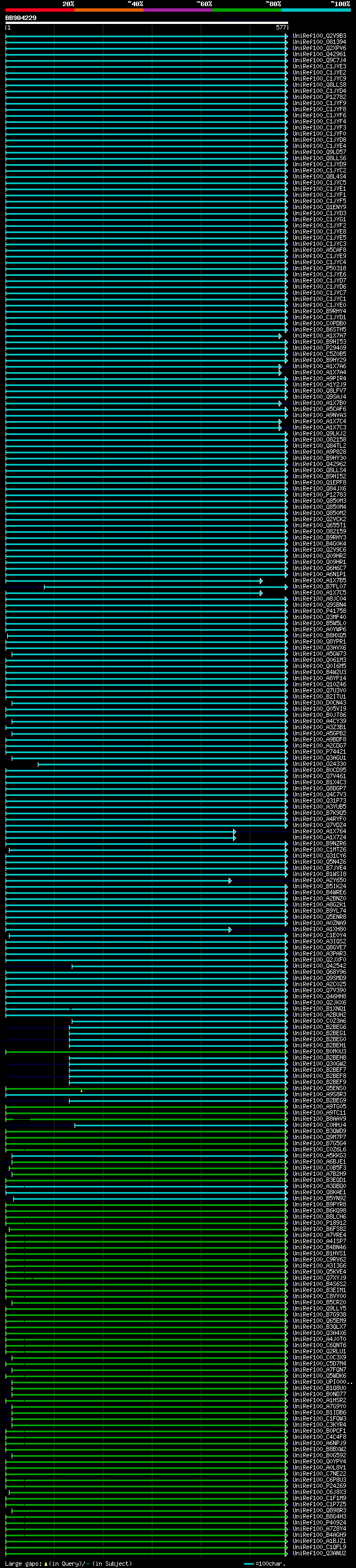The height and width of the screenshot is (1568, 356).
Task: Select hit UniRef100_B5W5L0
Action: 319,623
